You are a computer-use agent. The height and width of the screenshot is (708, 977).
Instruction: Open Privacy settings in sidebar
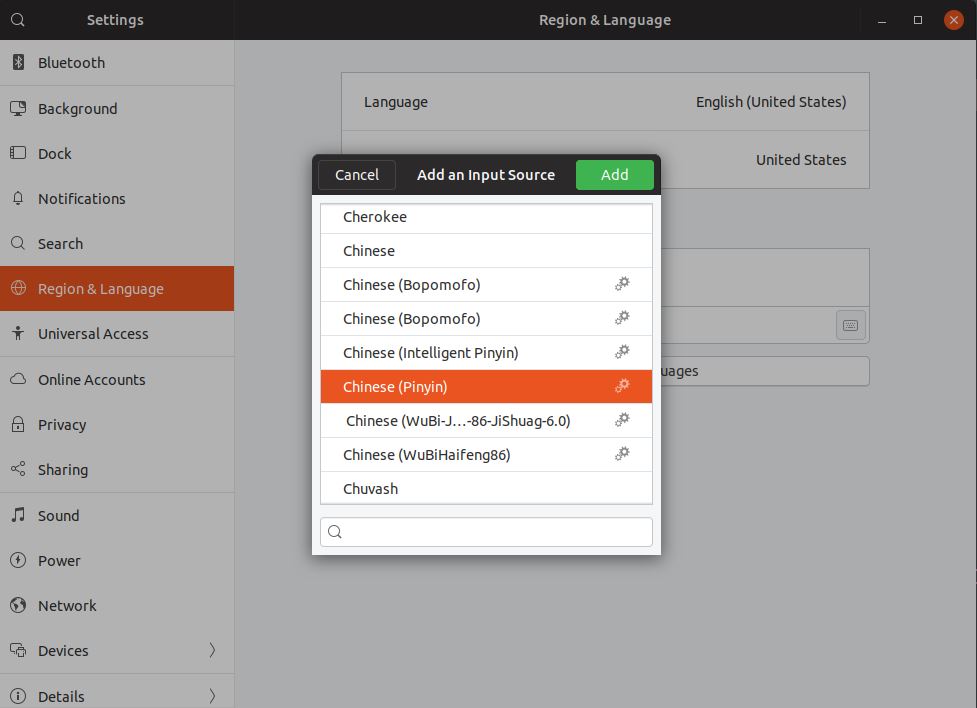62,425
